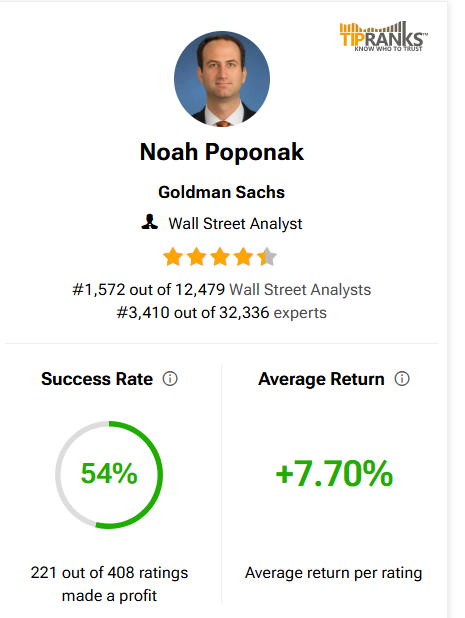Click the #1,572 ranking number

point(99,290)
